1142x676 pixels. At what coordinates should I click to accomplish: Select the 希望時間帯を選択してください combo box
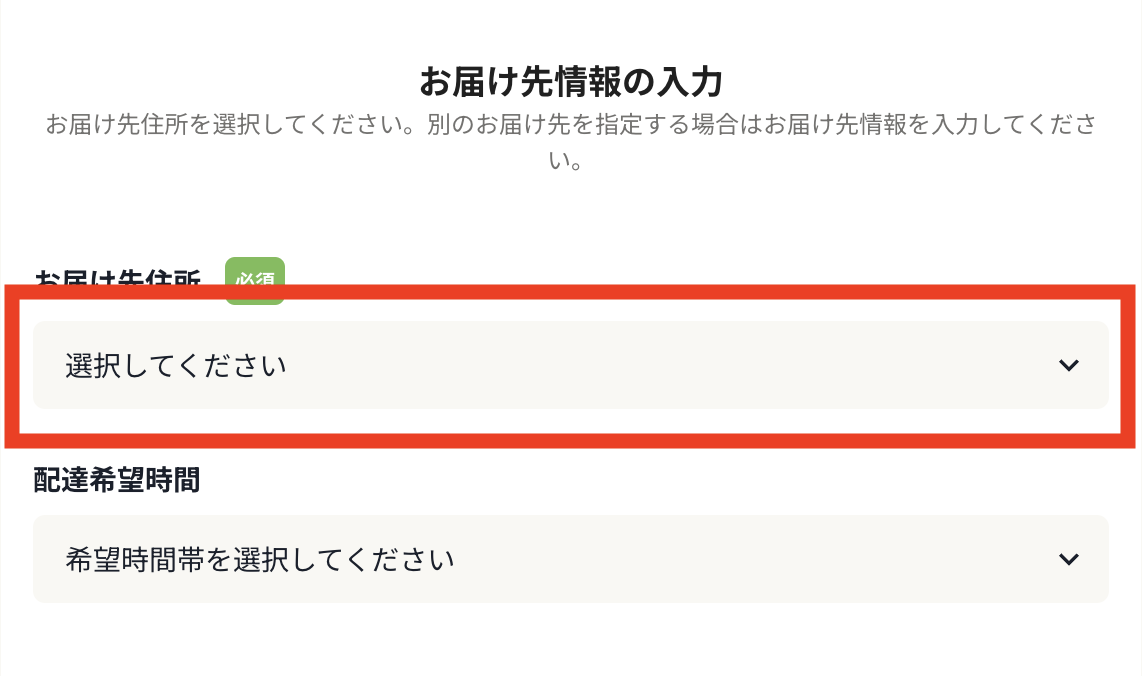[x=570, y=559]
